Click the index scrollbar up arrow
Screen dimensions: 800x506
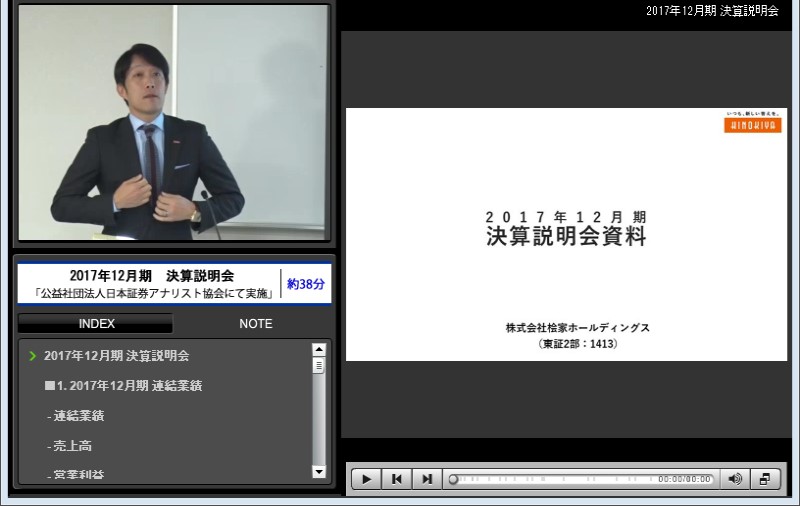[x=319, y=349]
